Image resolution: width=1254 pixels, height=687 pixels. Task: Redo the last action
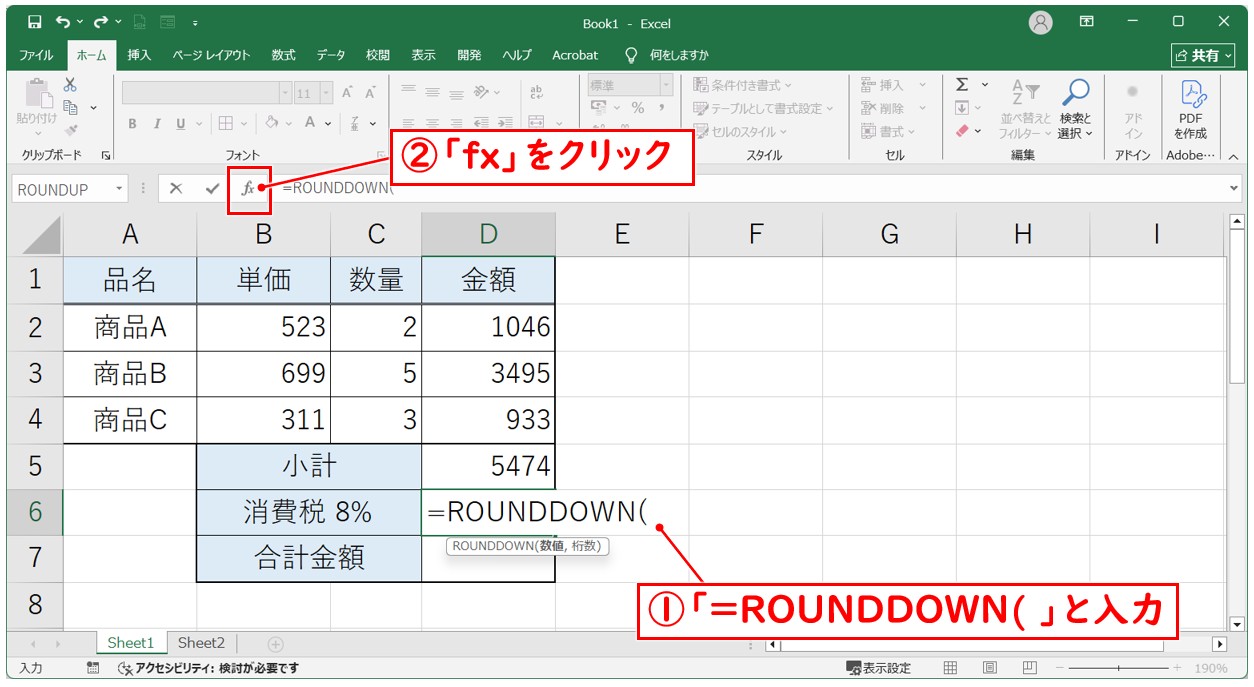[101, 21]
